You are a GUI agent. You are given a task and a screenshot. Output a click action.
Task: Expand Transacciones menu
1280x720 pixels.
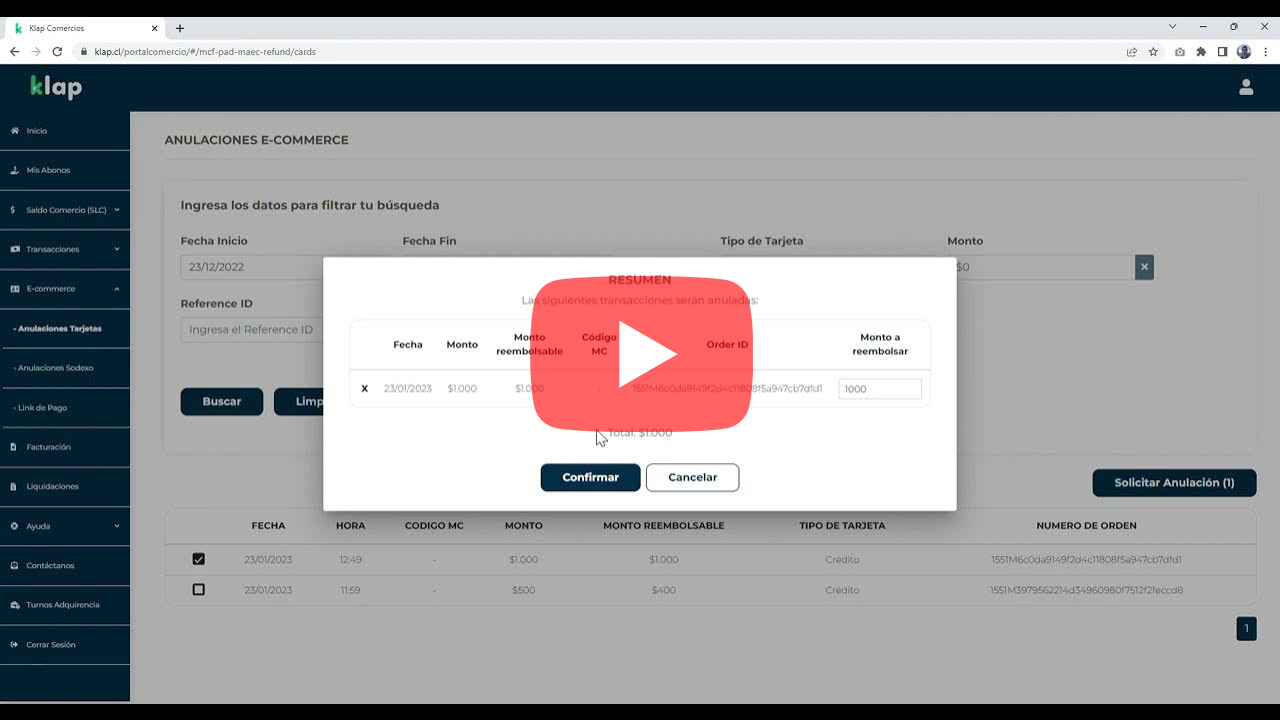pyautogui.click(x=65, y=249)
